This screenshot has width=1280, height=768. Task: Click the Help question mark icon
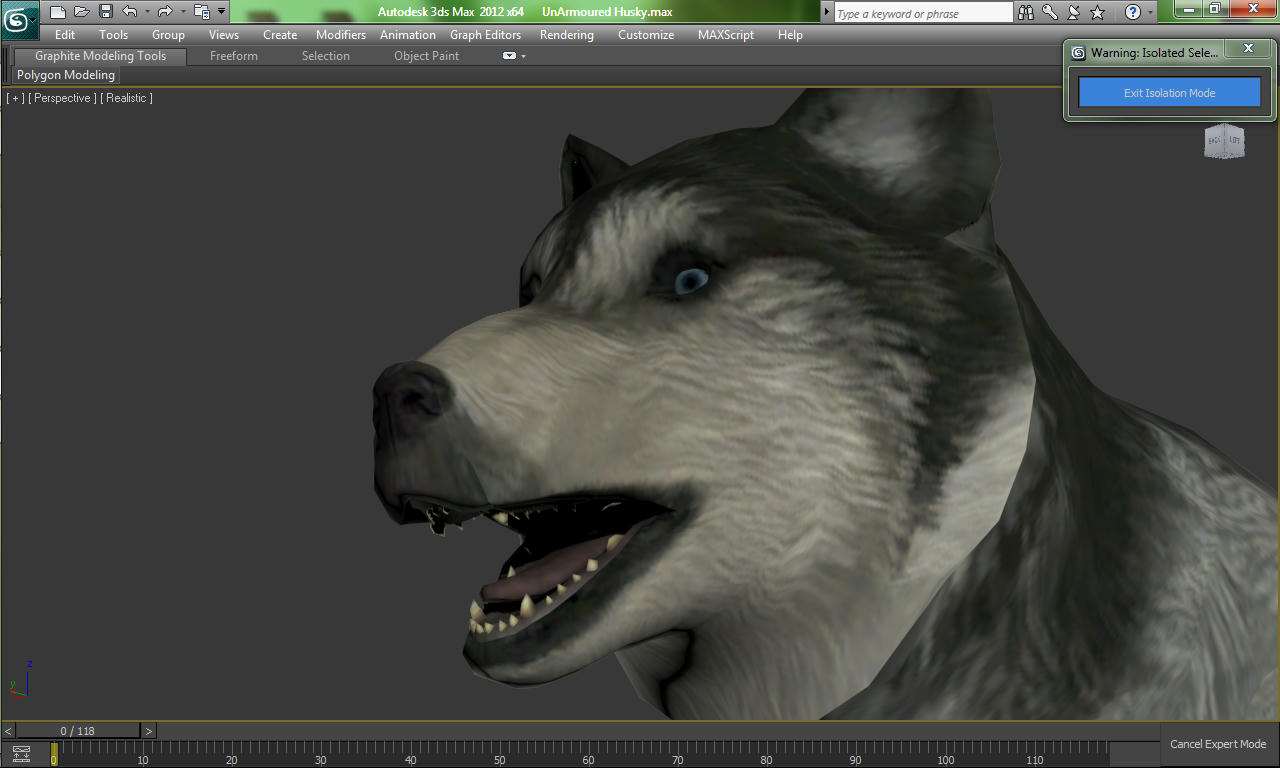coord(1132,12)
